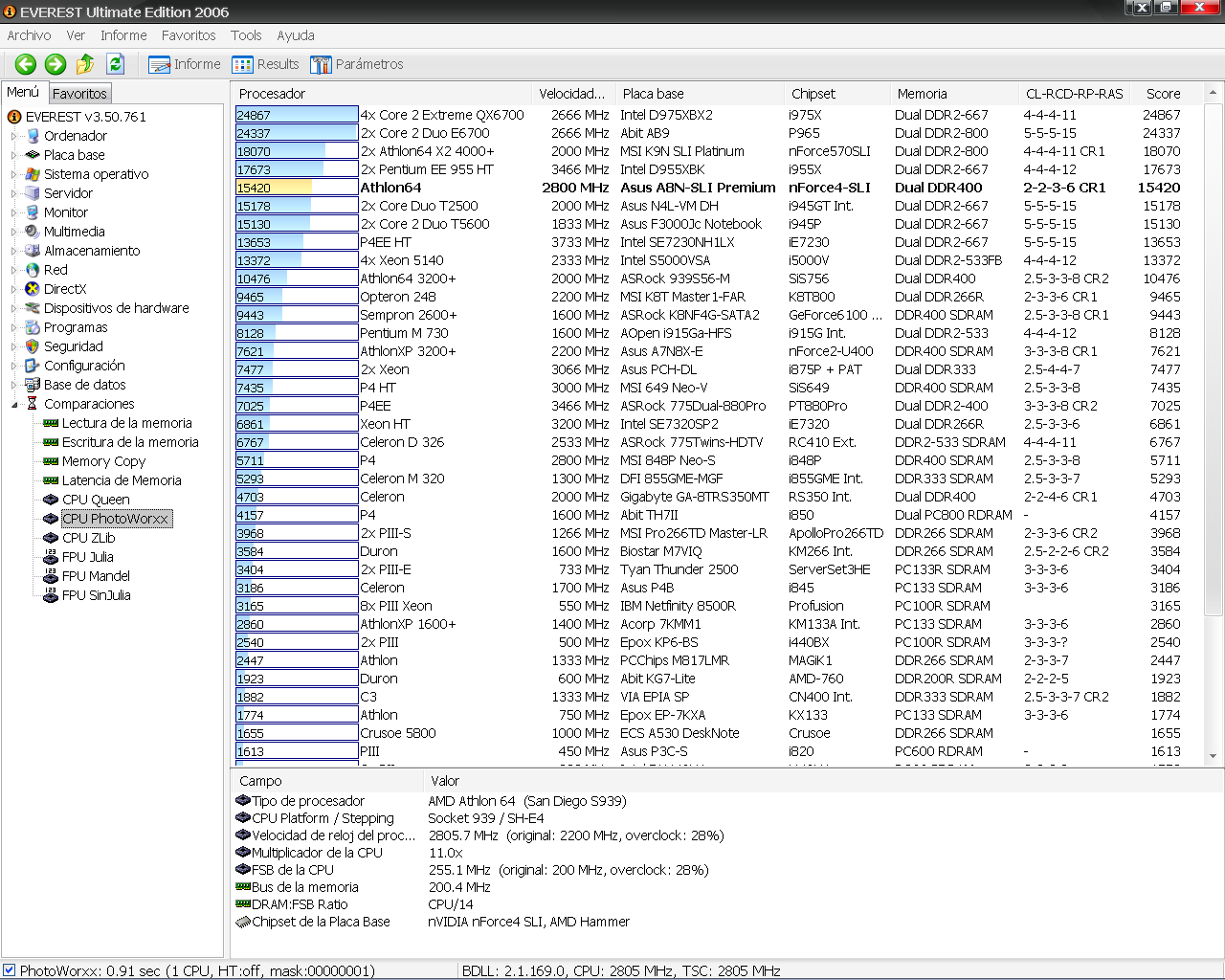Click the Almacenamiento storage icon
Viewport: 1225px width, 980px height.
click(33, 251)
